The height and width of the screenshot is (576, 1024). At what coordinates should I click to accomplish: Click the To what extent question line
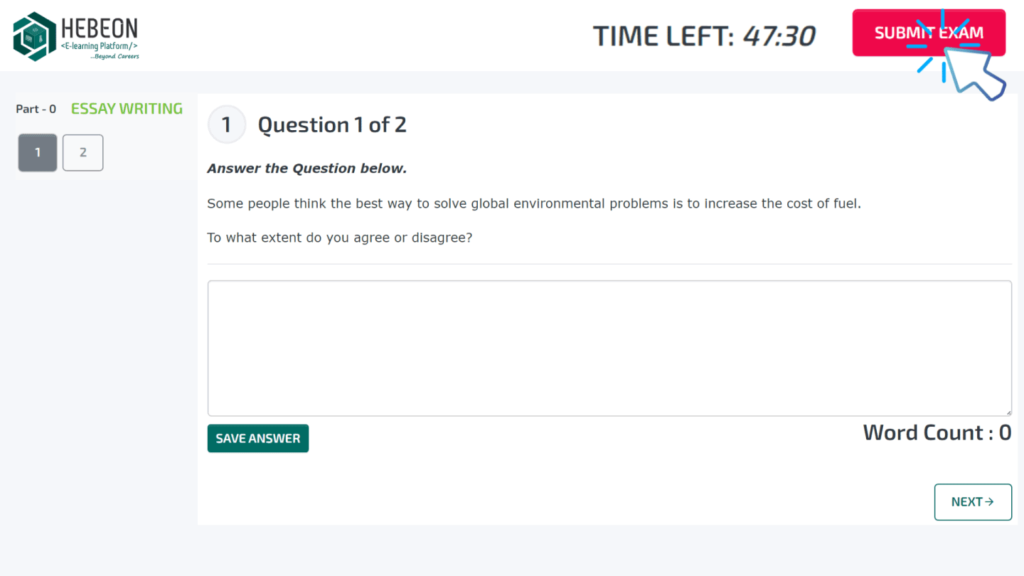(x=339, y=238)
